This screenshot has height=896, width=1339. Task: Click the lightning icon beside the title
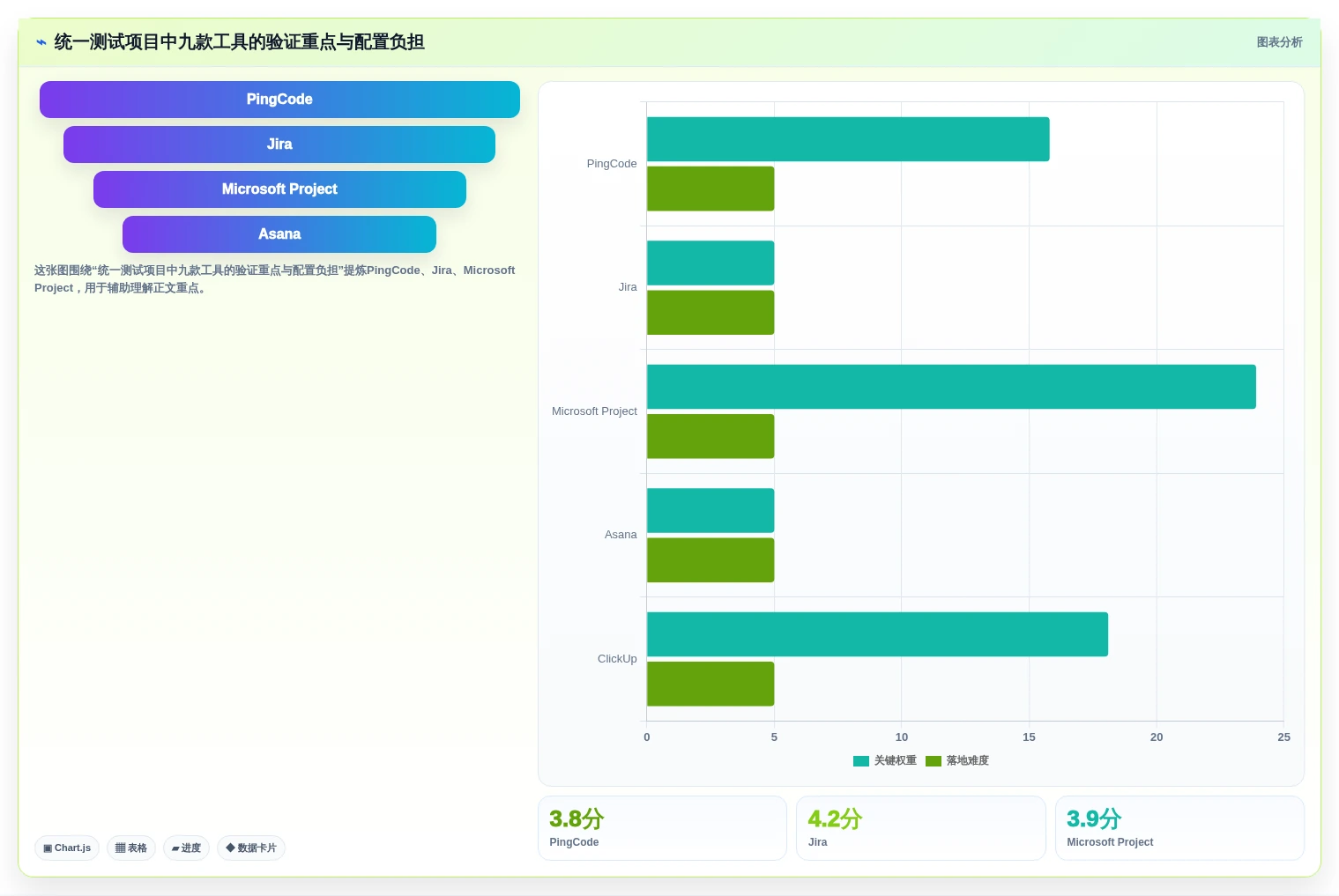coord(41,42)
